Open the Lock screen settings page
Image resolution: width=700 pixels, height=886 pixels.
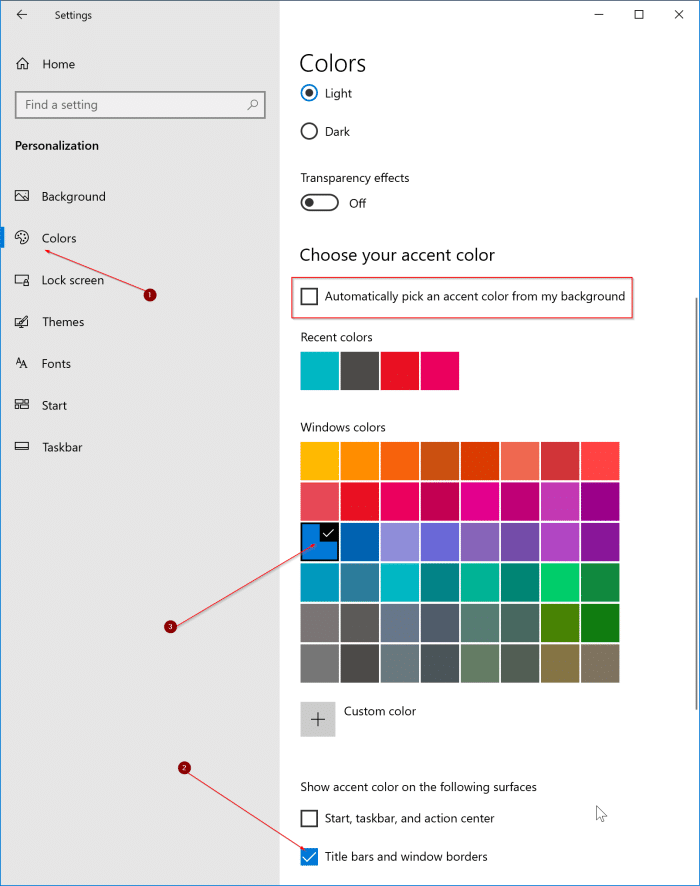pyautogui.click(x=73, y=280)
